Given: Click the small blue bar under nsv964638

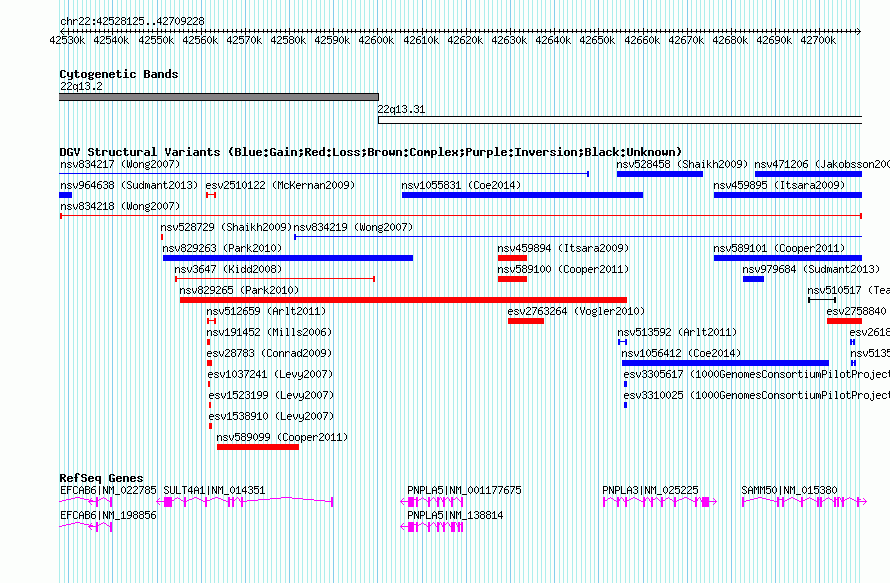Looking at the screenshot, I should pyautogui.click(x=65, y=195).
